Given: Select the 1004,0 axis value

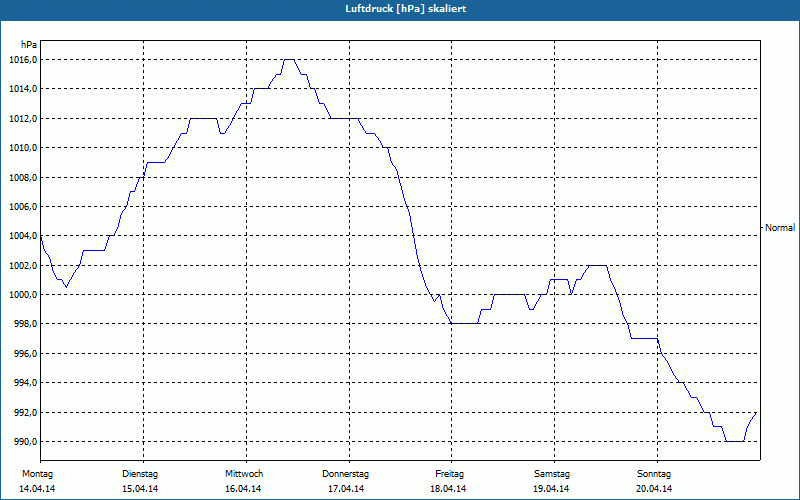Looking at the screenshot, I should click(23, 236).
